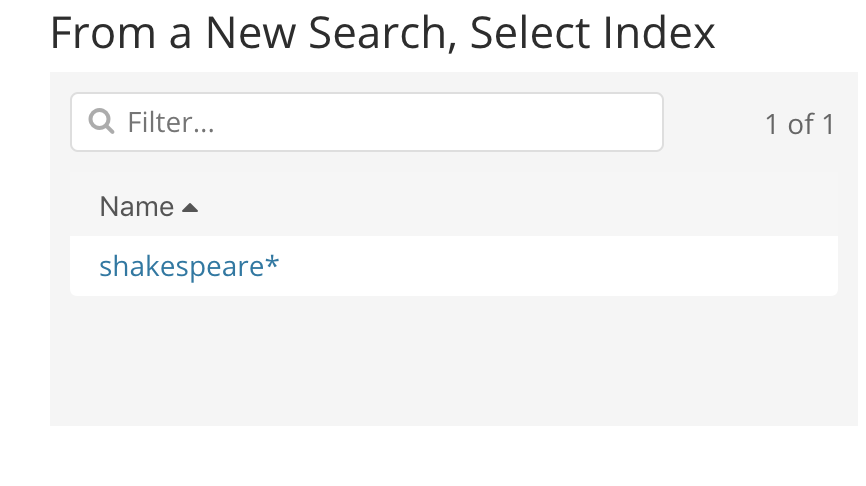866x486 pixels.
Task: Click the gray space between filter box and counter
Action: pyautogui.click(x=714, y=122)
